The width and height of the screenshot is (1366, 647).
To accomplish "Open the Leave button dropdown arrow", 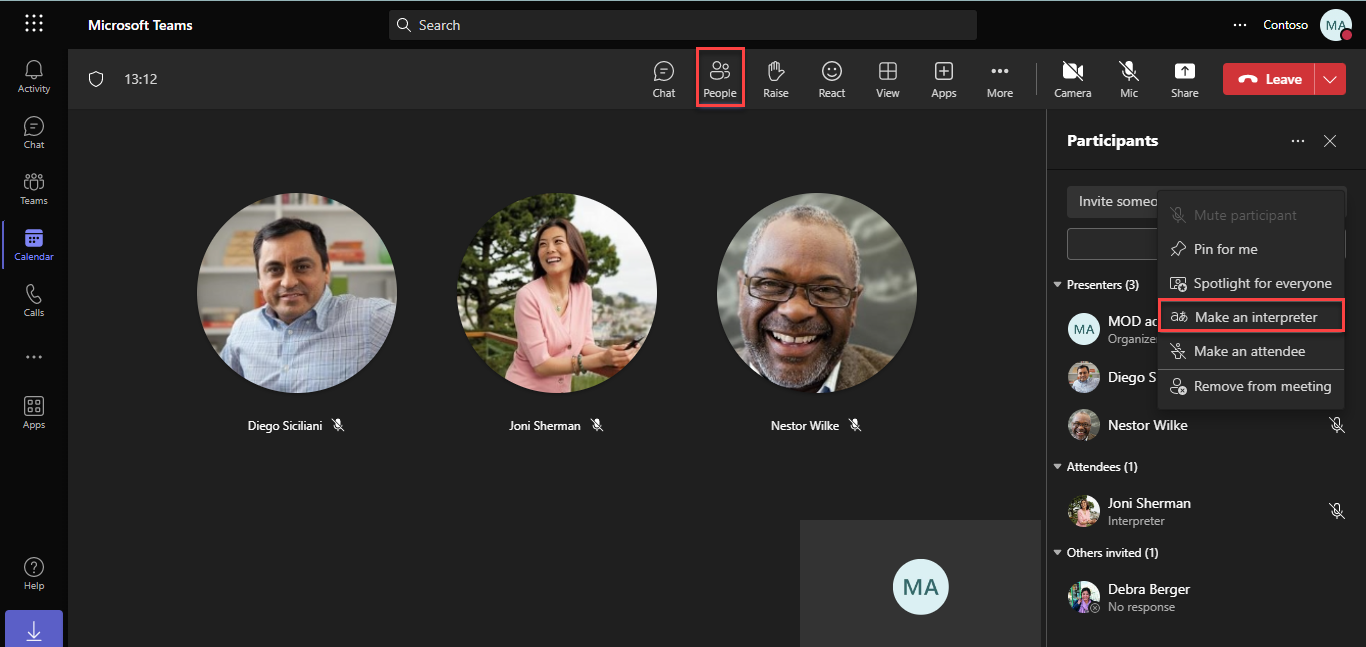I will coord(1330,78).
